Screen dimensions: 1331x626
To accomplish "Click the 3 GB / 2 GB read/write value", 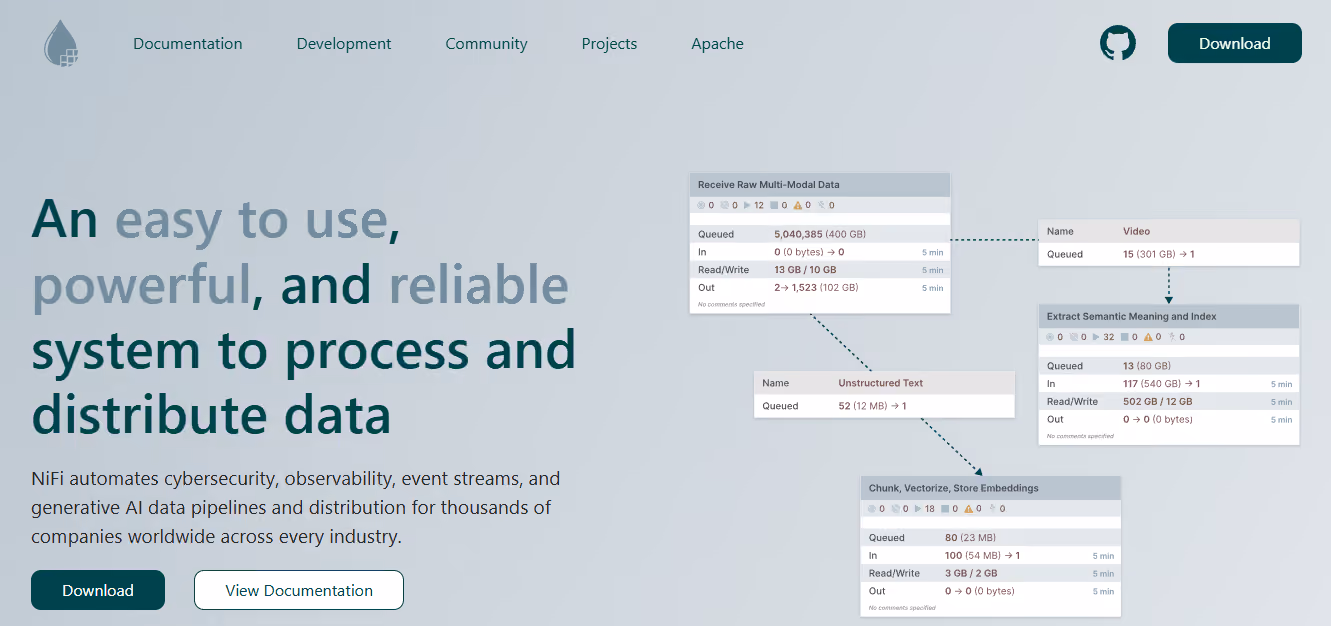I will click(x=971, y=574).
